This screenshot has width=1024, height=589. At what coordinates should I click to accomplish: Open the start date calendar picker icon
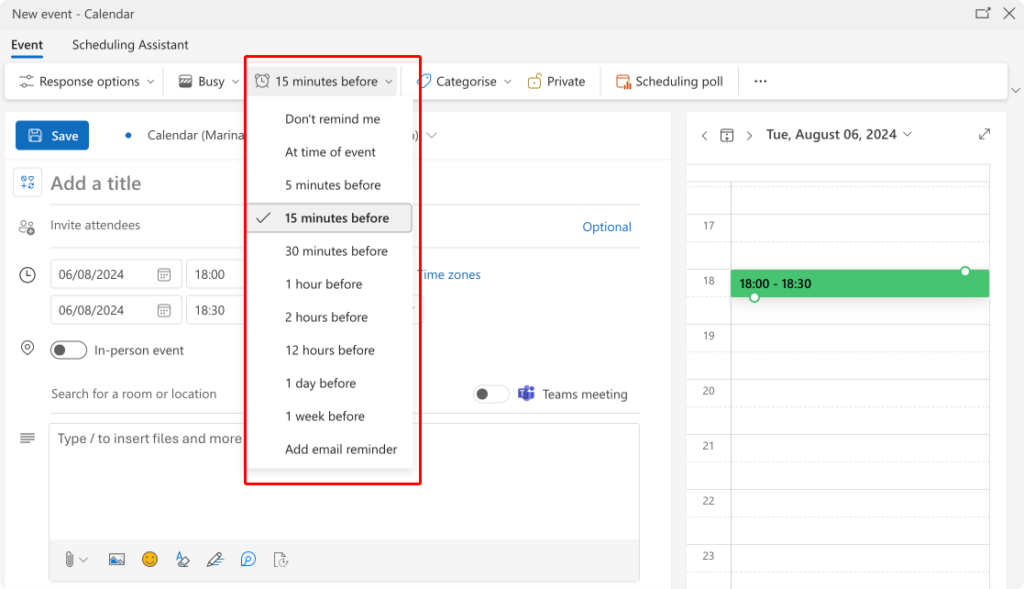pyautogui.click(x=164, y=275)
